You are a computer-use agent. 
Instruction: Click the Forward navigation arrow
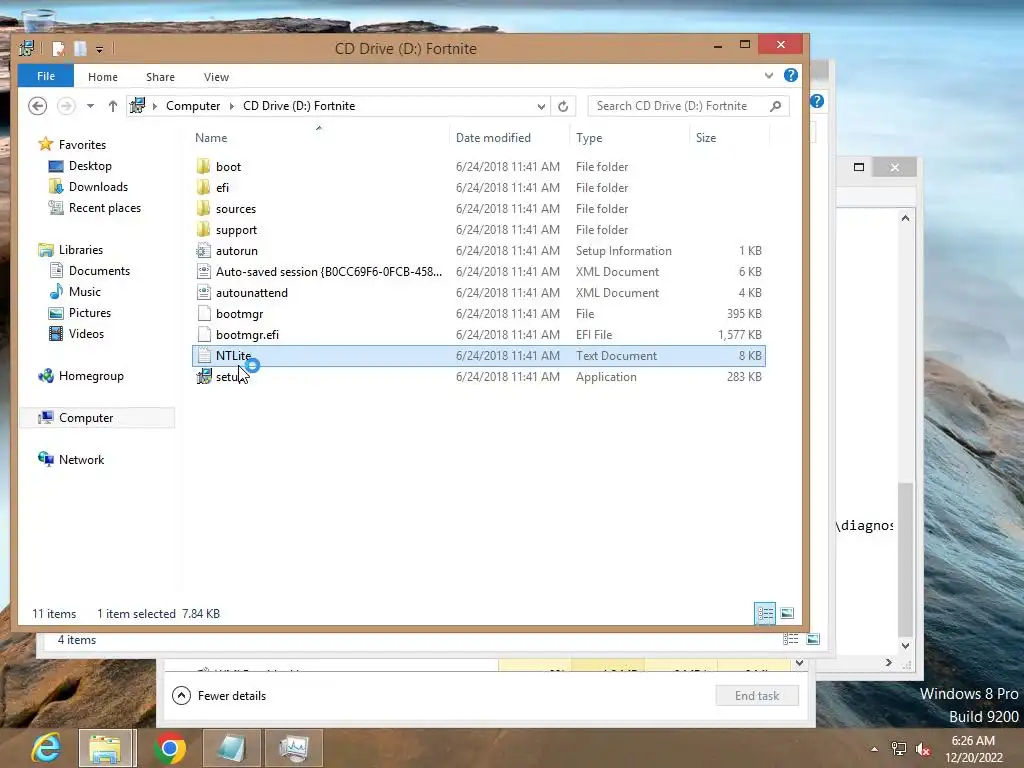pos(66,106)
